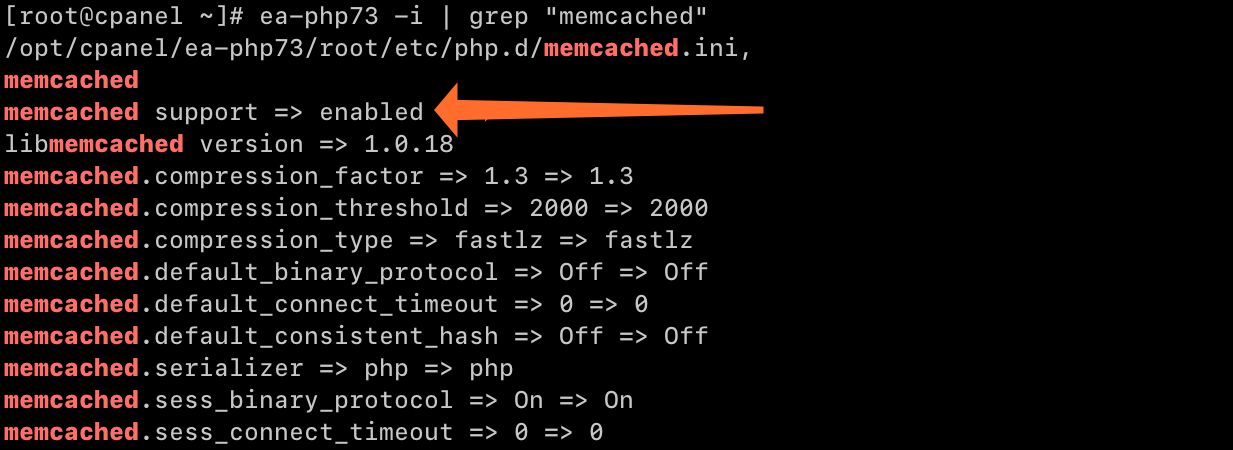Click the memcached.sess_connect_timeout line
The height and width of the screenshot is (450, 1233).
[x=304, y=432]
